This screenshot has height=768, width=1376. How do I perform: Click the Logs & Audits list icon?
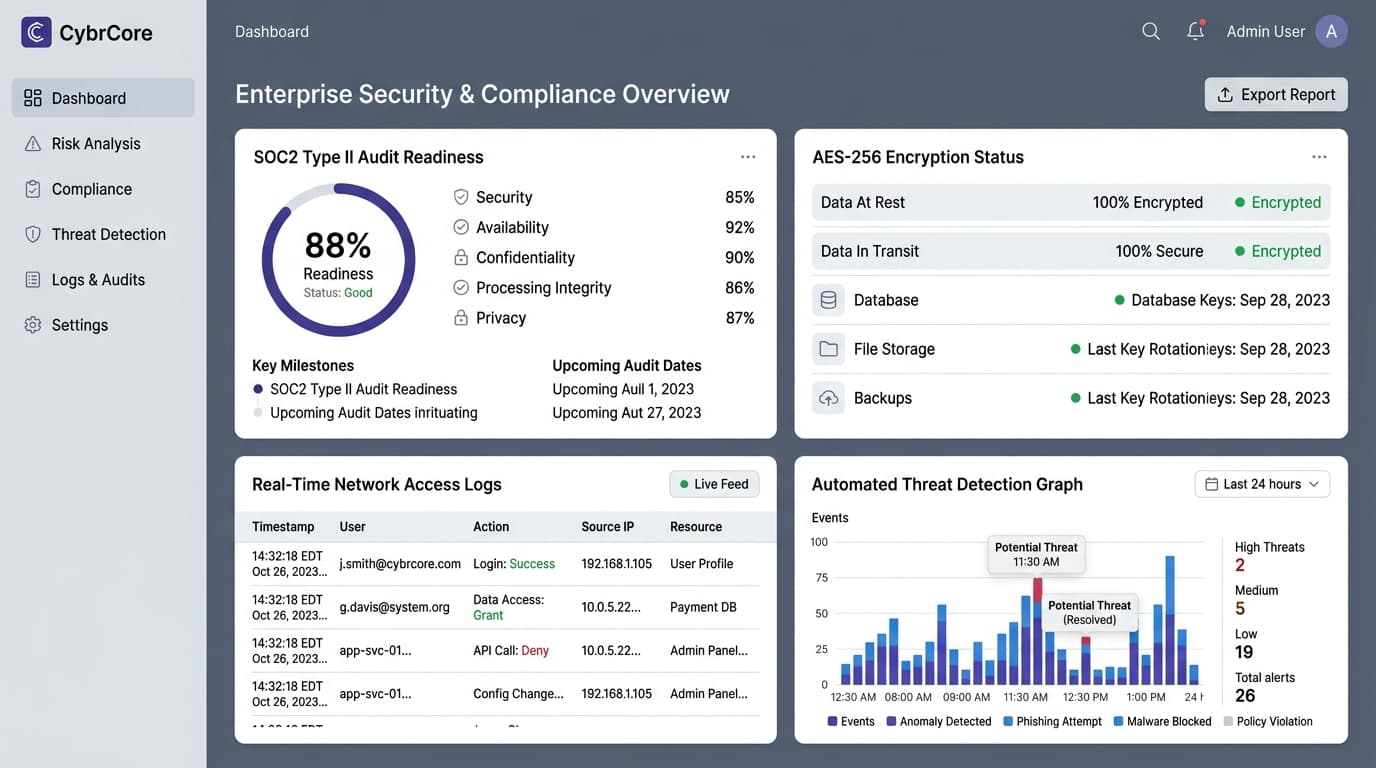(33, 280)
